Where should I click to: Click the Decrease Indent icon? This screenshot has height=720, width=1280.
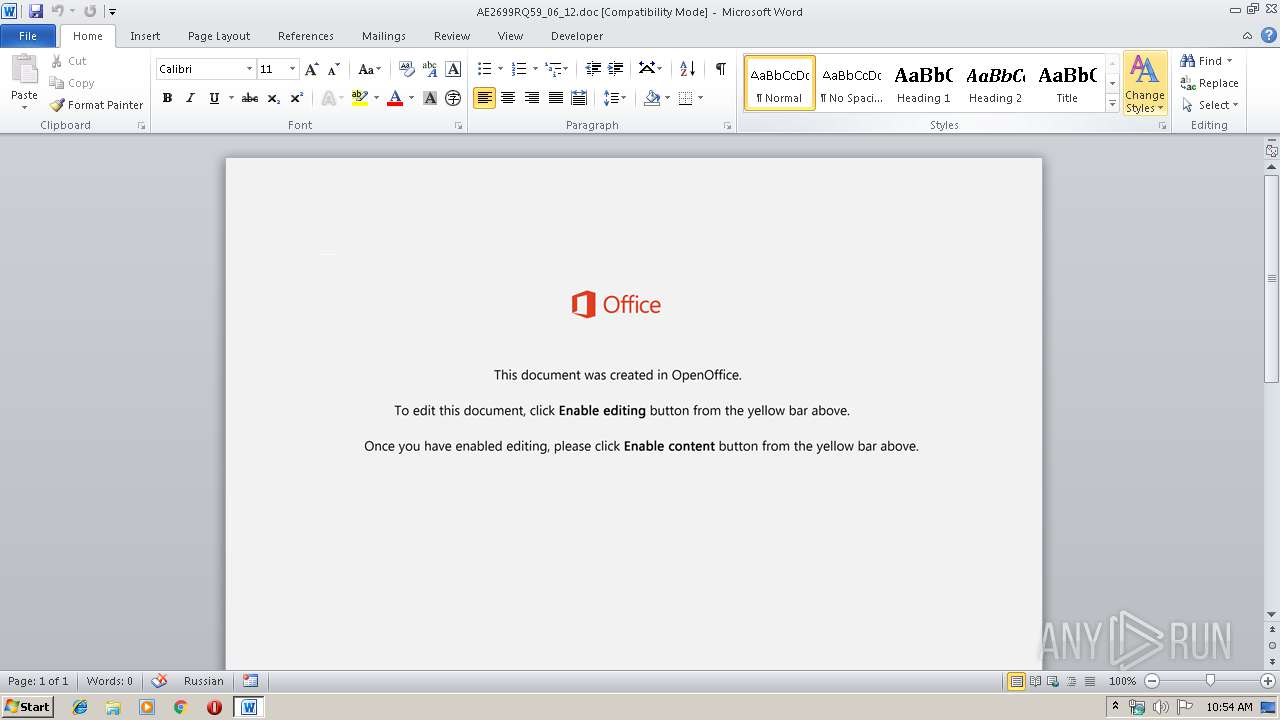(593, 69)
